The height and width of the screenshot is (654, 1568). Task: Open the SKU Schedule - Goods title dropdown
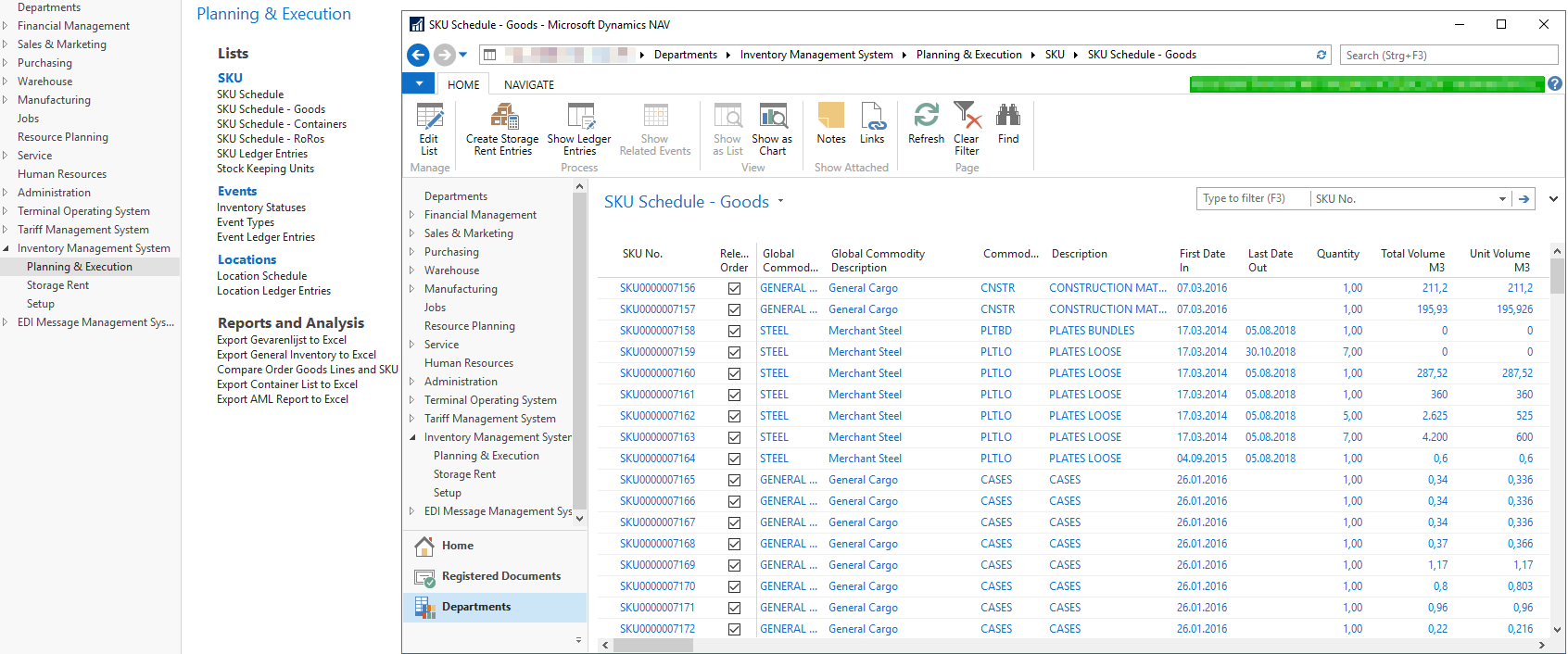coord(780,201)
